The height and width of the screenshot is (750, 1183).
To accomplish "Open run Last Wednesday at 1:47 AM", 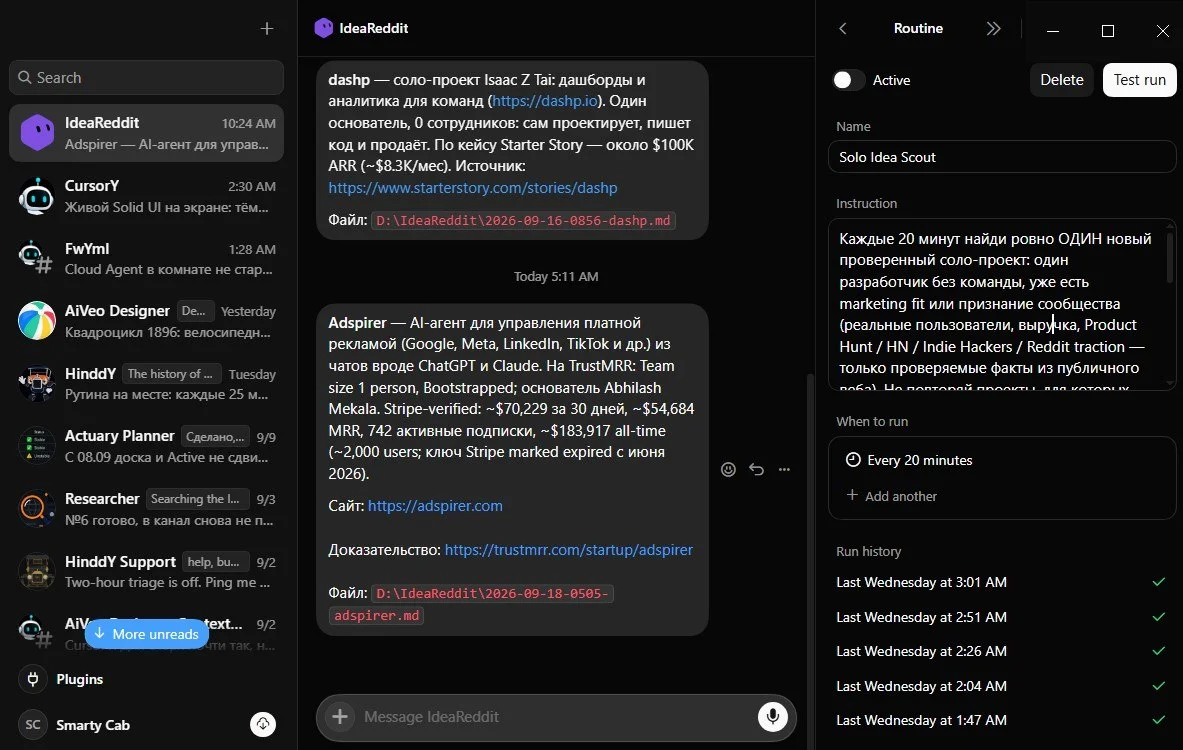I will (1002, 720).
